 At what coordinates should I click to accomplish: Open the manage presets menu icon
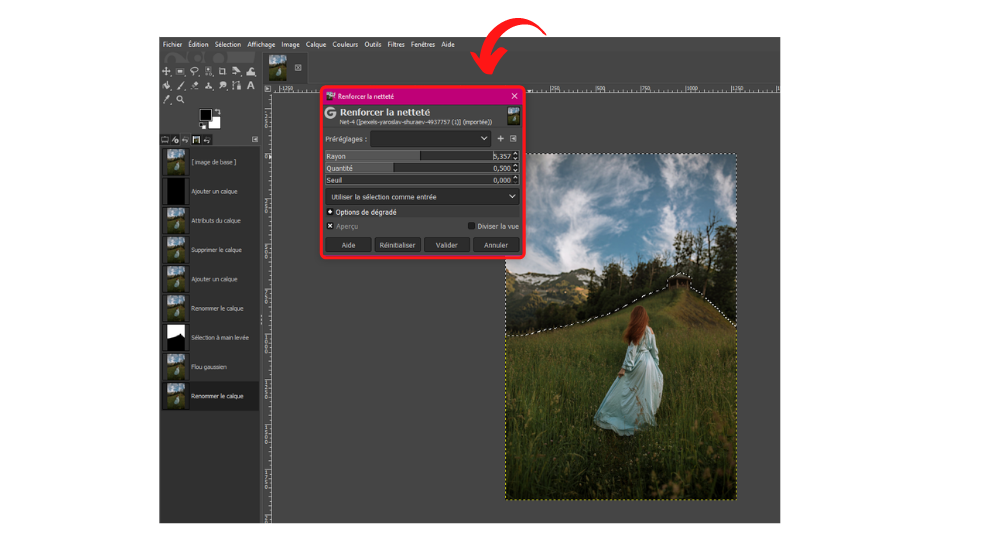(x=513, y=138)
